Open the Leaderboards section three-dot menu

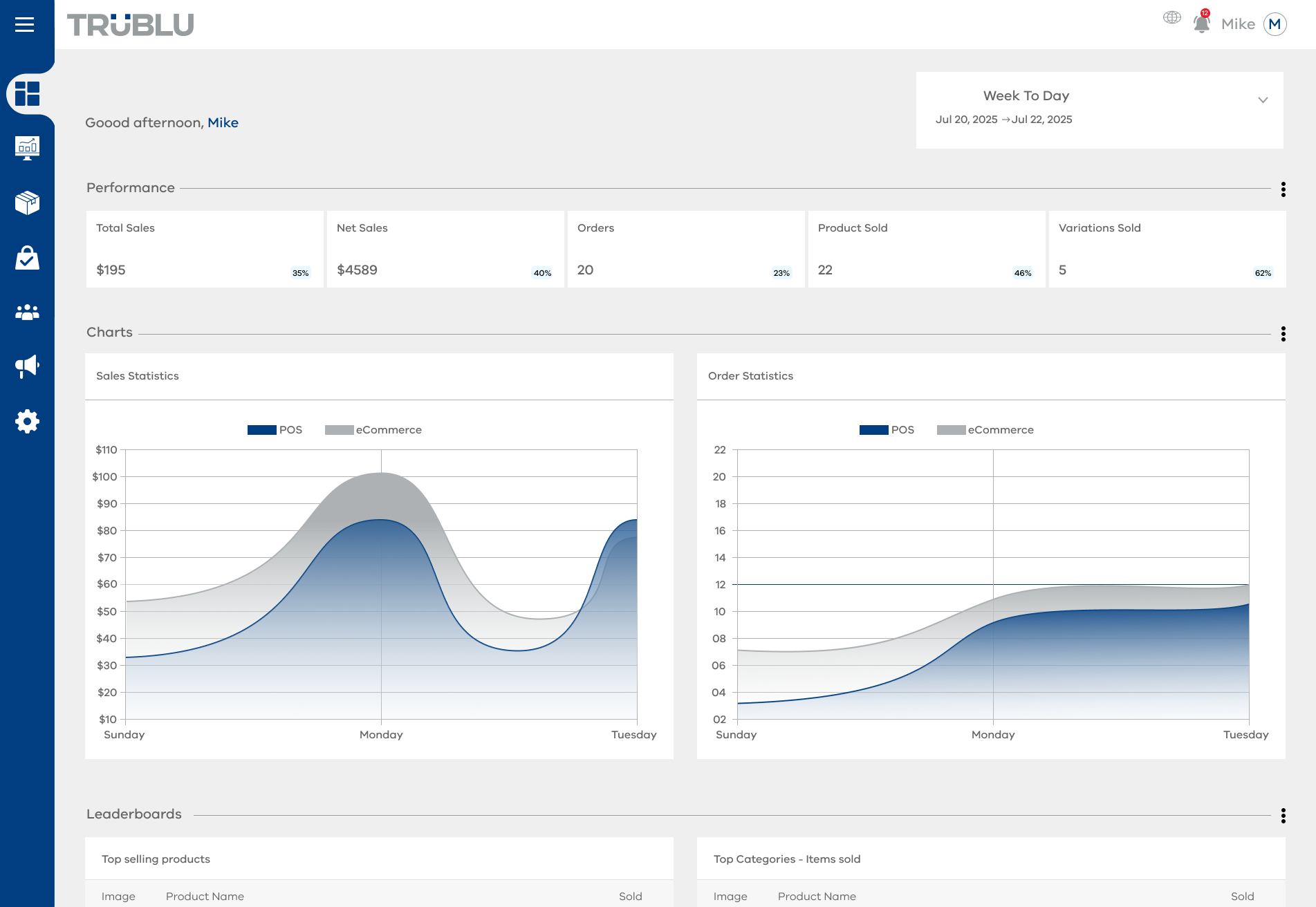click(x=1283, y=816)
